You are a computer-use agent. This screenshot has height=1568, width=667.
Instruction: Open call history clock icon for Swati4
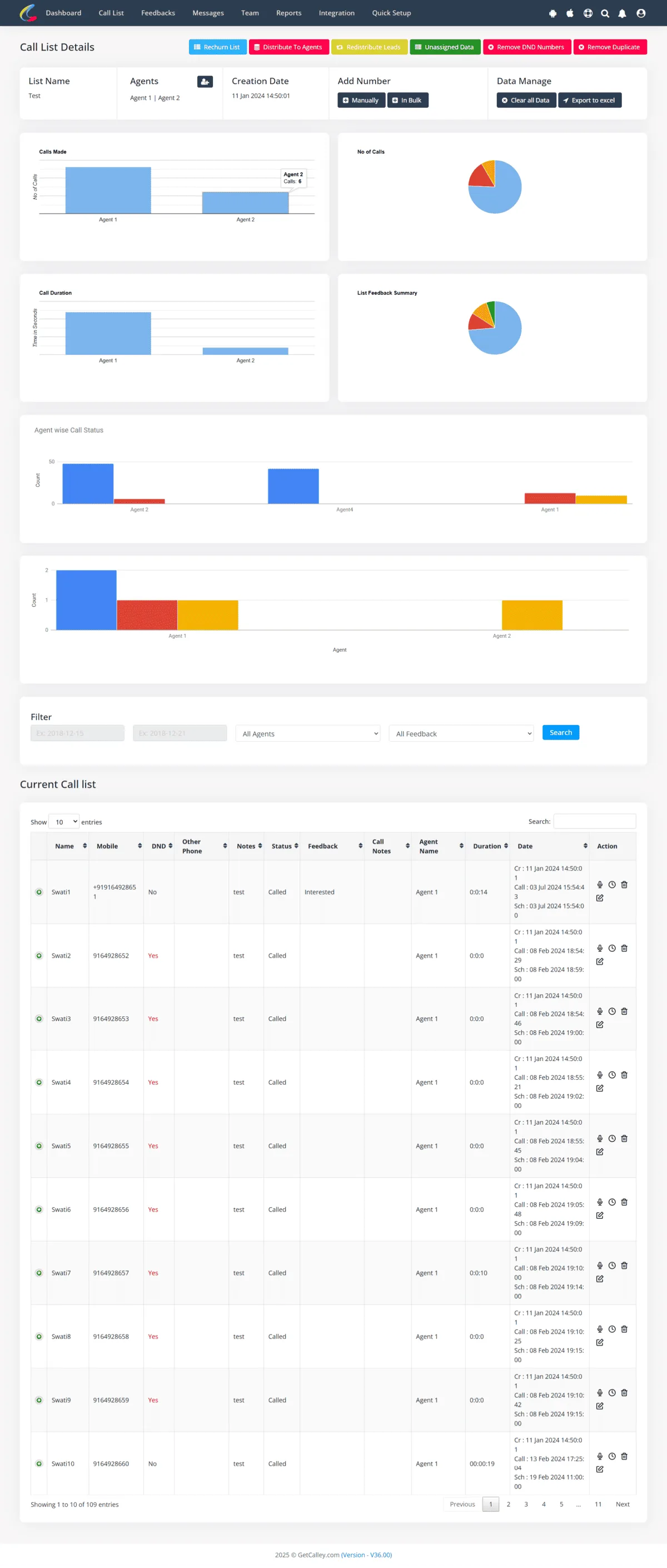611,1074
